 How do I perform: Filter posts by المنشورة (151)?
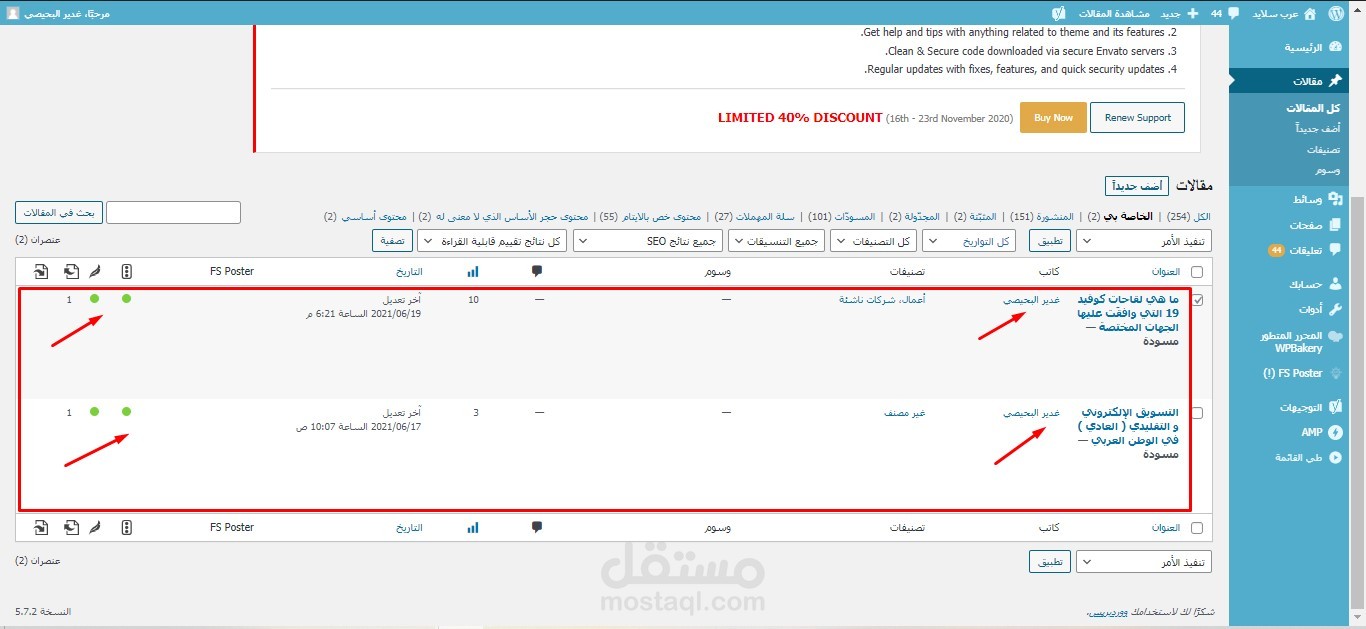pos(1041,217)
